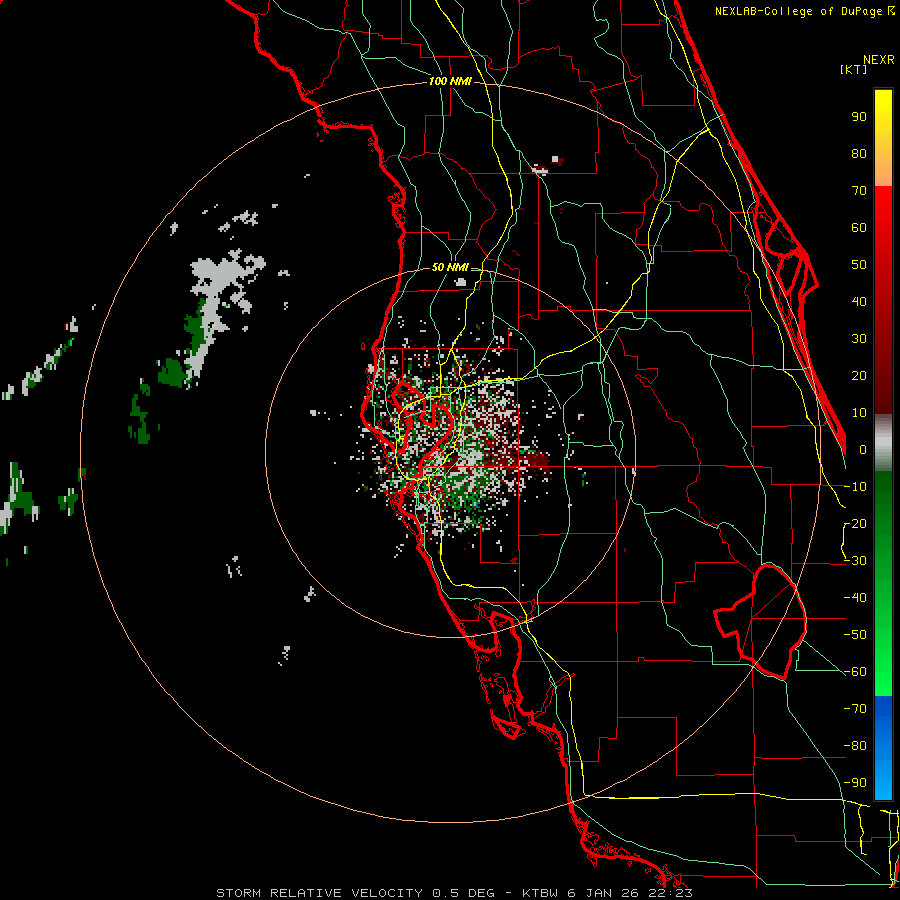Select the "-40" value on velocity scale
Image resolution: width=900 pixels, height=900 pixels.
[855, 598]
